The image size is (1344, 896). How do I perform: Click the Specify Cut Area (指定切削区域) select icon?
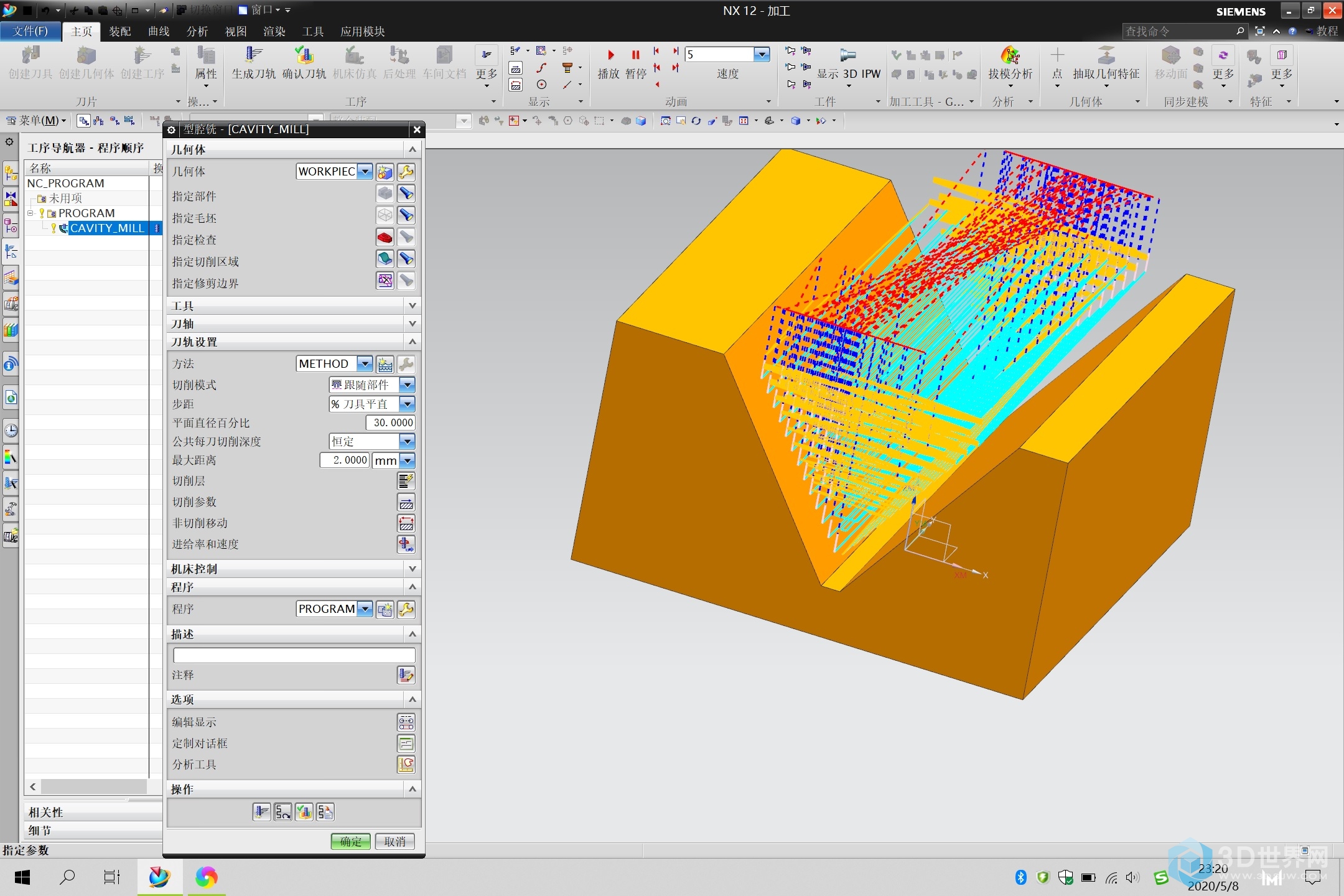pos(385,259)
